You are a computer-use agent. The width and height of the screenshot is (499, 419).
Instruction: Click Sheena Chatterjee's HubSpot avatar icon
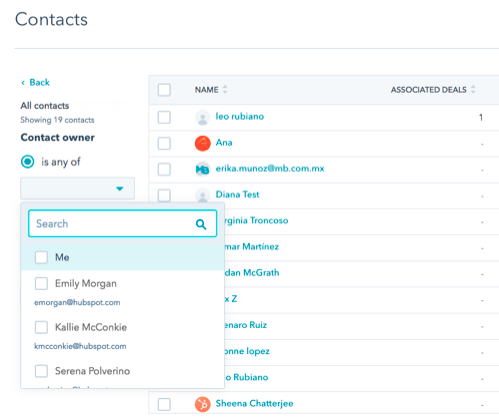[x=202, y=404]
